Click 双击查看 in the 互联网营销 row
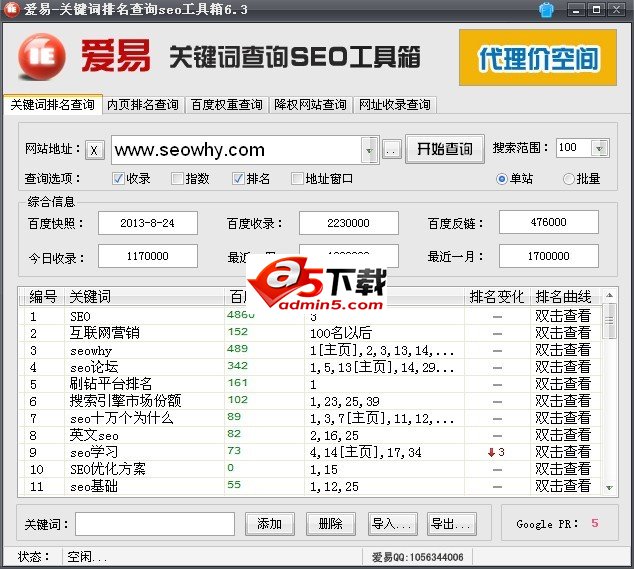634x569 pixels. coord(563,333)
